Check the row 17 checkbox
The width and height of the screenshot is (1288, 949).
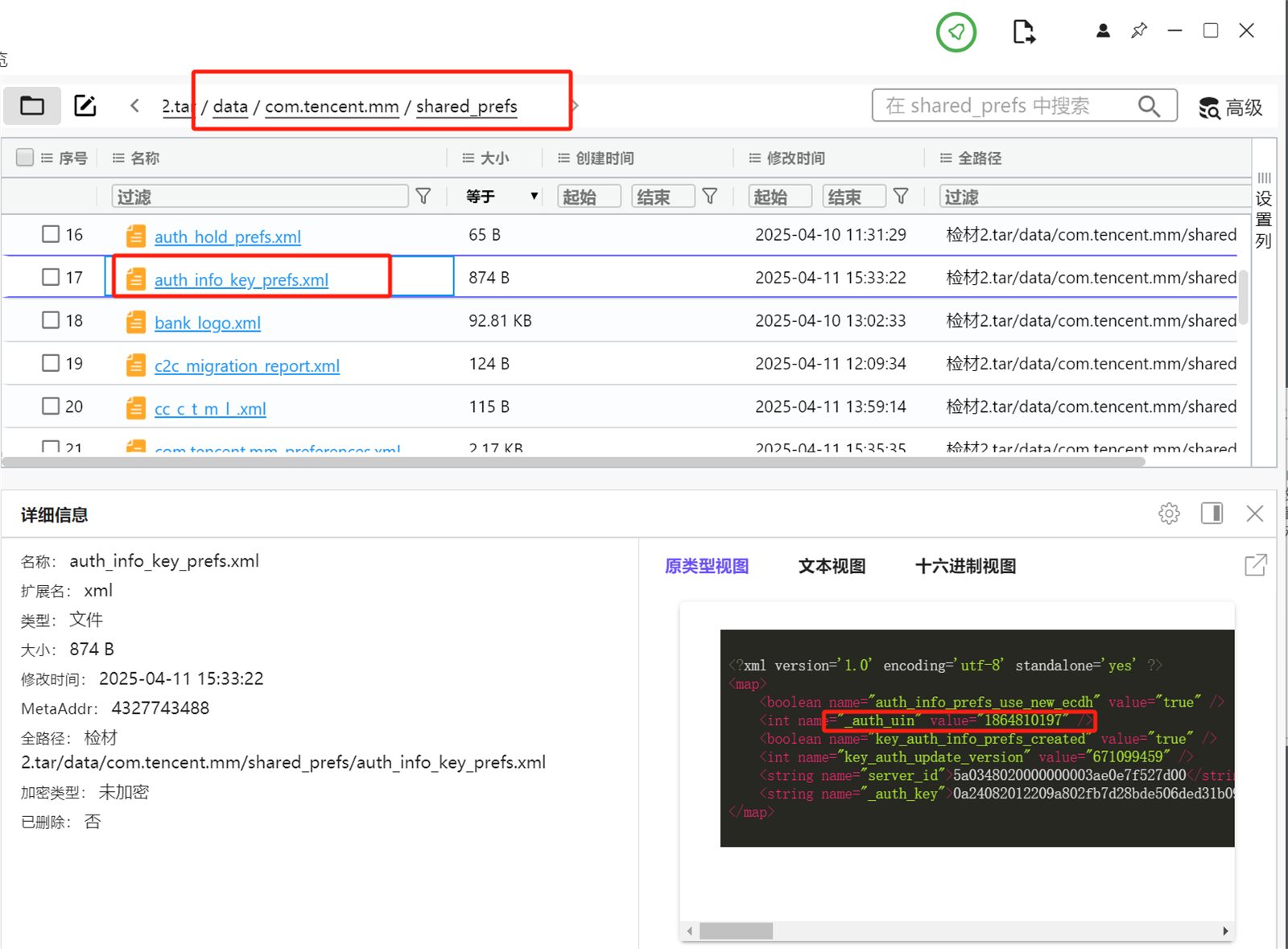[51, 276]
